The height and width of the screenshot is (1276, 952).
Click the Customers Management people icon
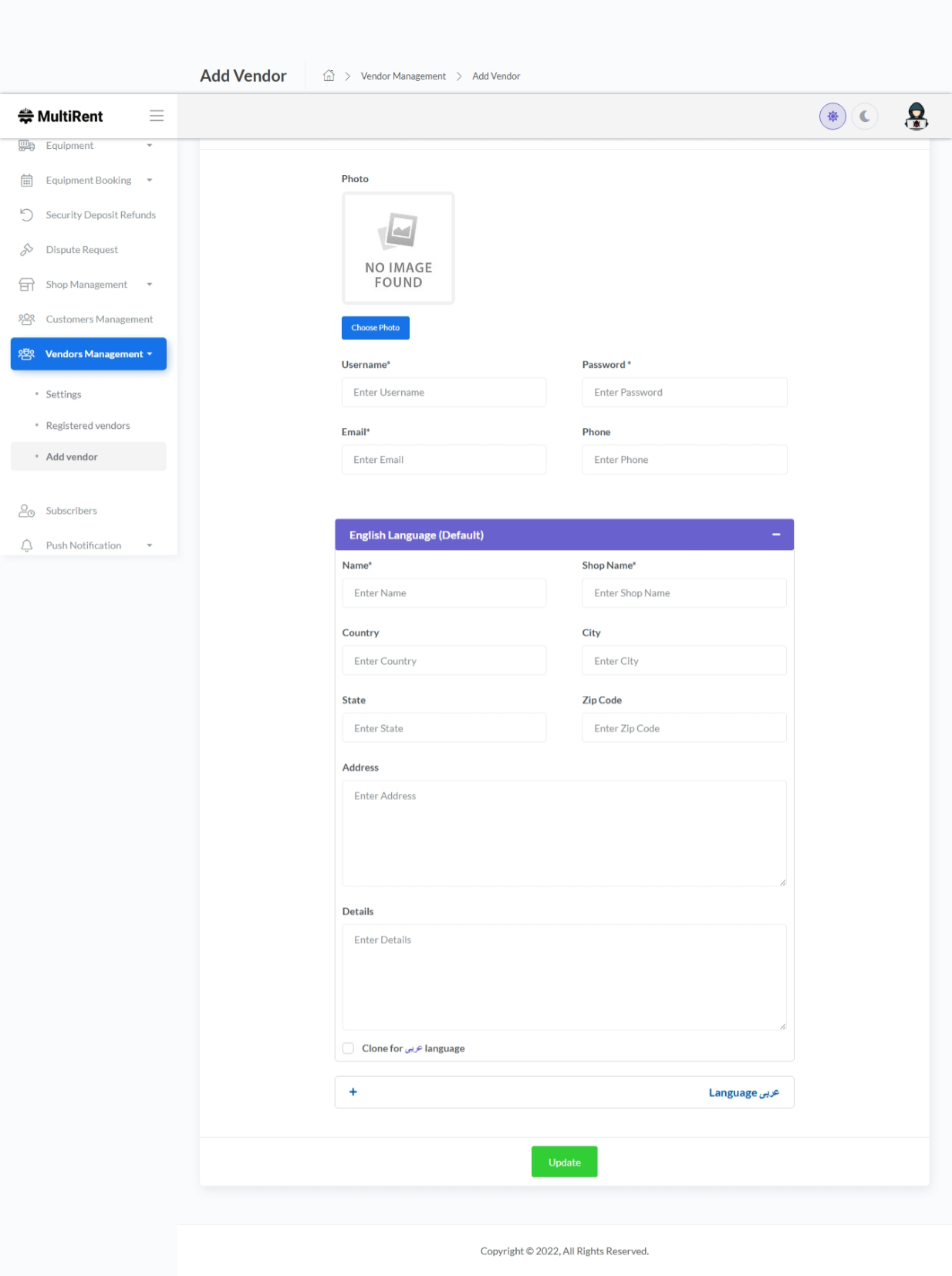[27, 319]
